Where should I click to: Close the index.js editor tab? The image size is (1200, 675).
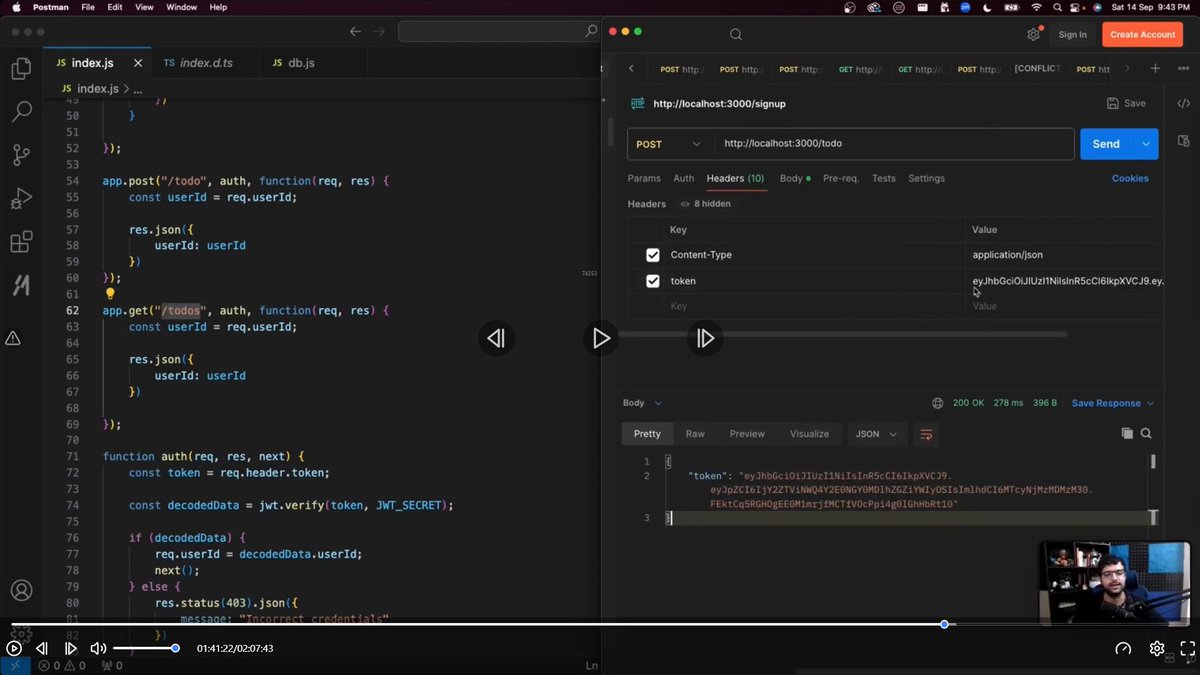click(x=138, y=63)
